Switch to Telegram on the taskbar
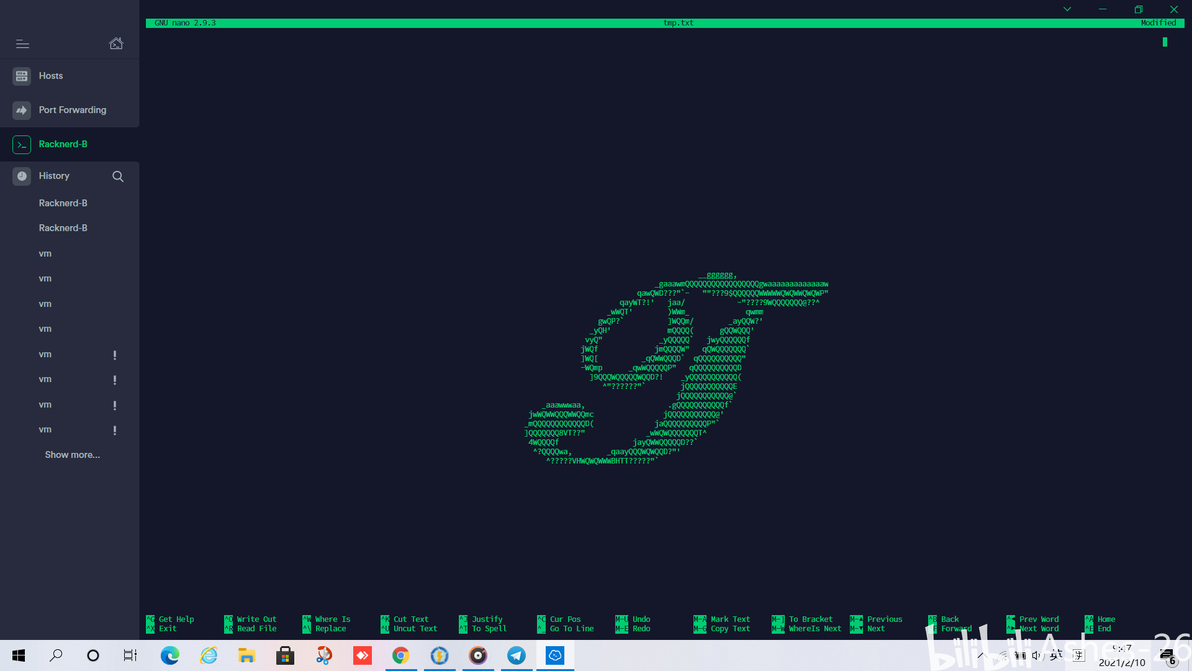The width and height of the screenshot is (1192, 671). point(516,656)
